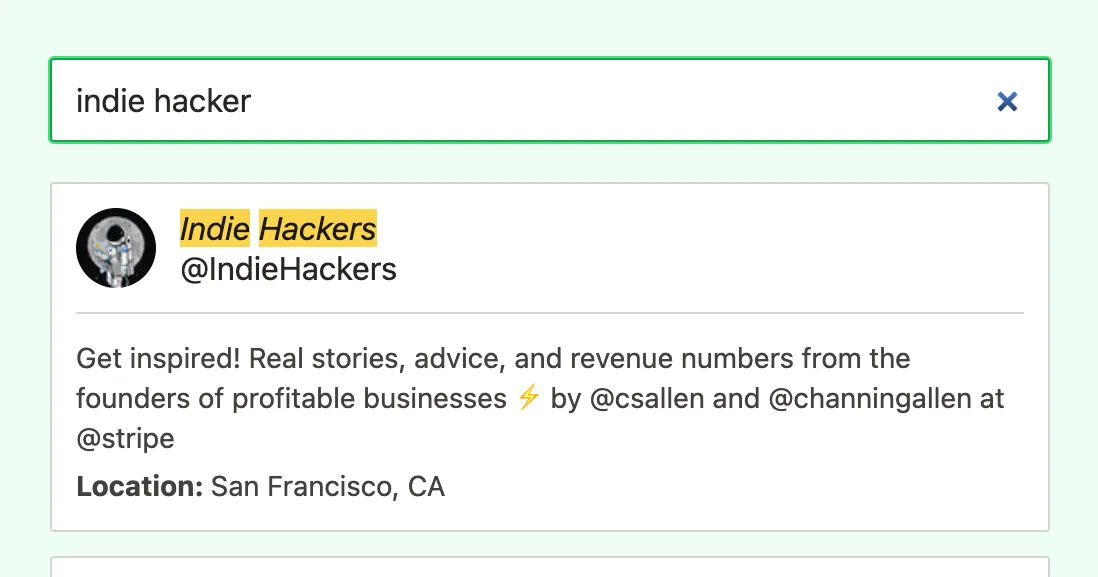Click the highlighted word "Indie" in the title
The width and height of the screenshot is (1098, 577).
click(214, 229)
